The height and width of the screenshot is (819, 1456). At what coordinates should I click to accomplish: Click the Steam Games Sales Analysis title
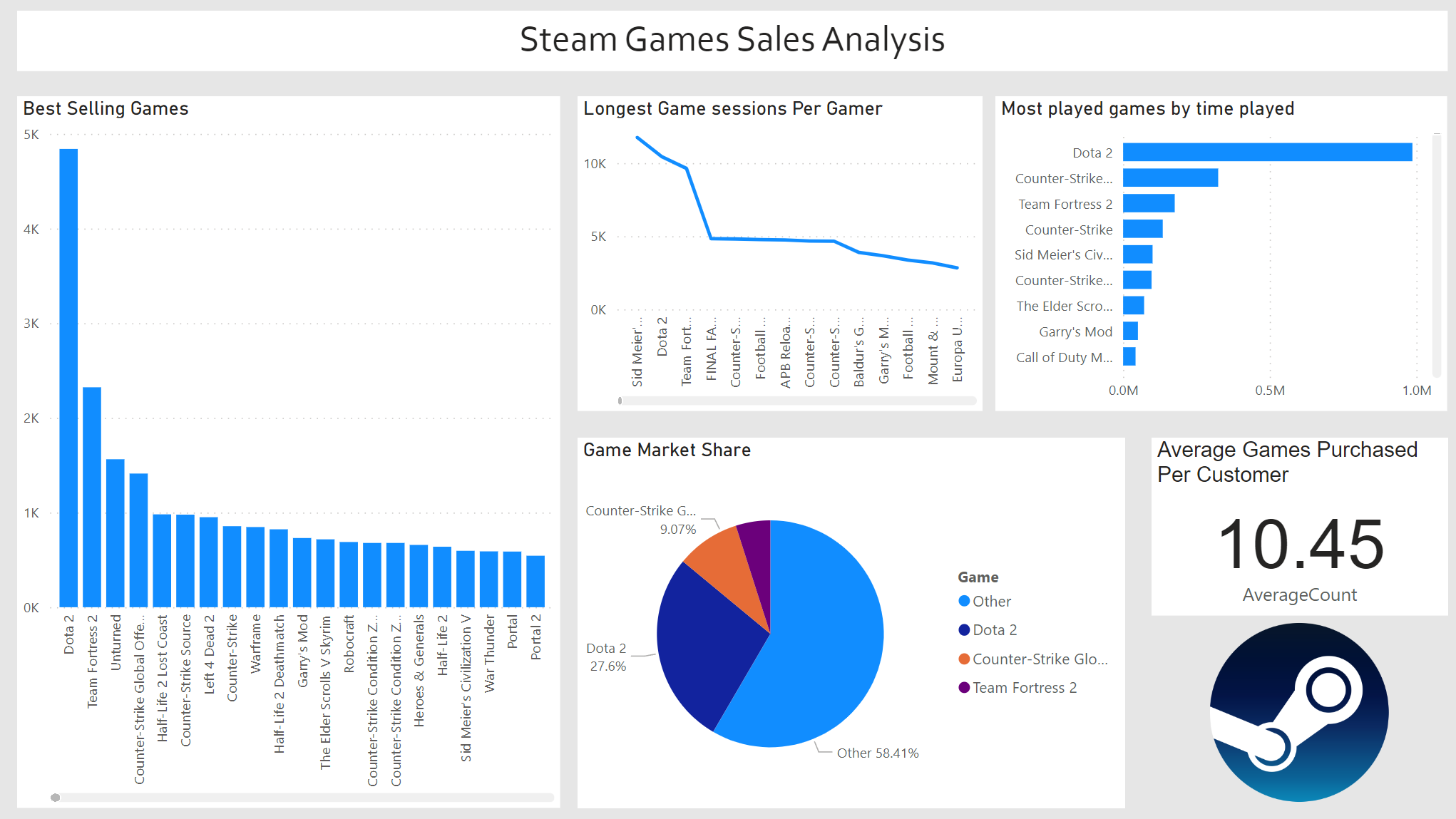pos(732,39)
